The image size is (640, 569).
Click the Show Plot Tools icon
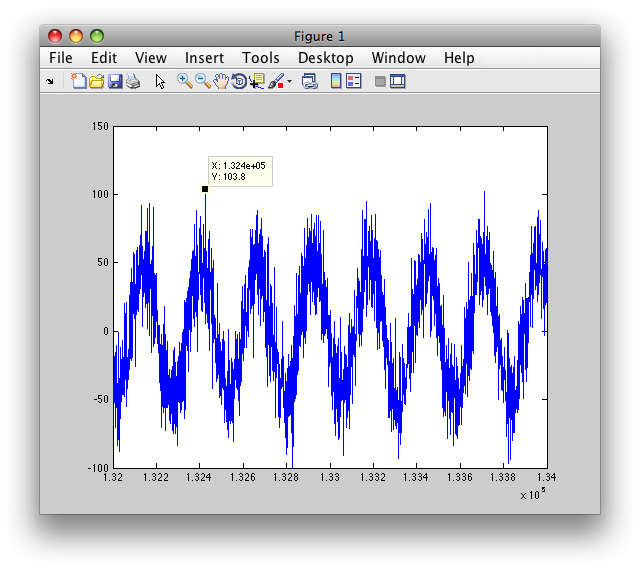point(398,81)
